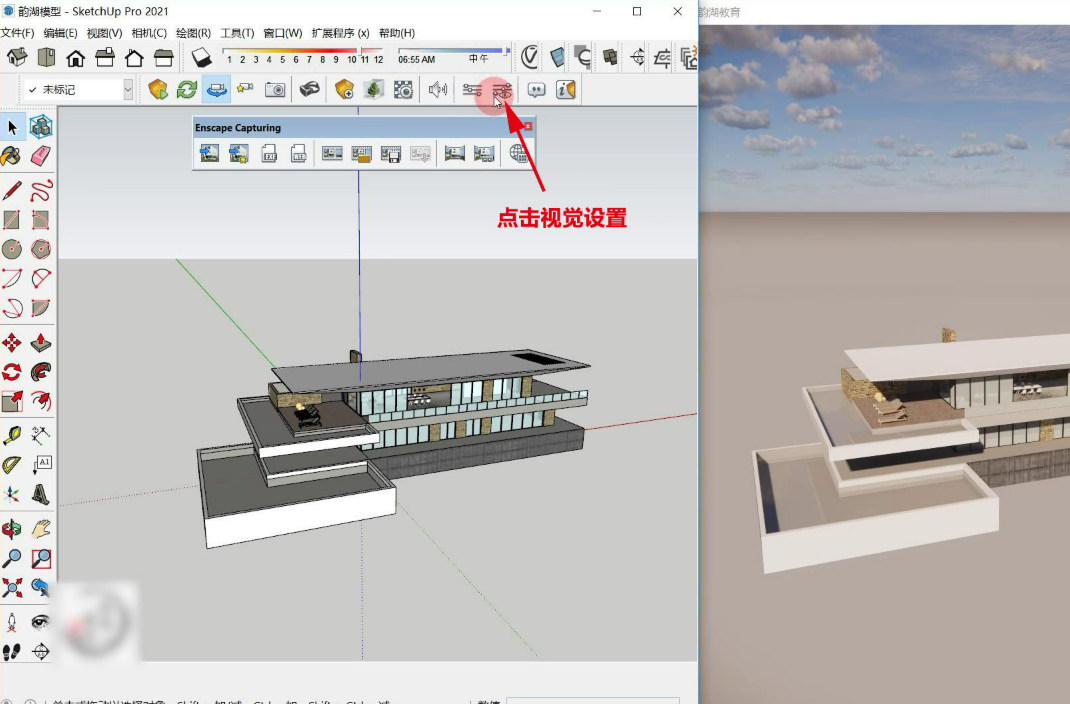
Task: Open the 绘图(R) menu
Action: [193, 33]
